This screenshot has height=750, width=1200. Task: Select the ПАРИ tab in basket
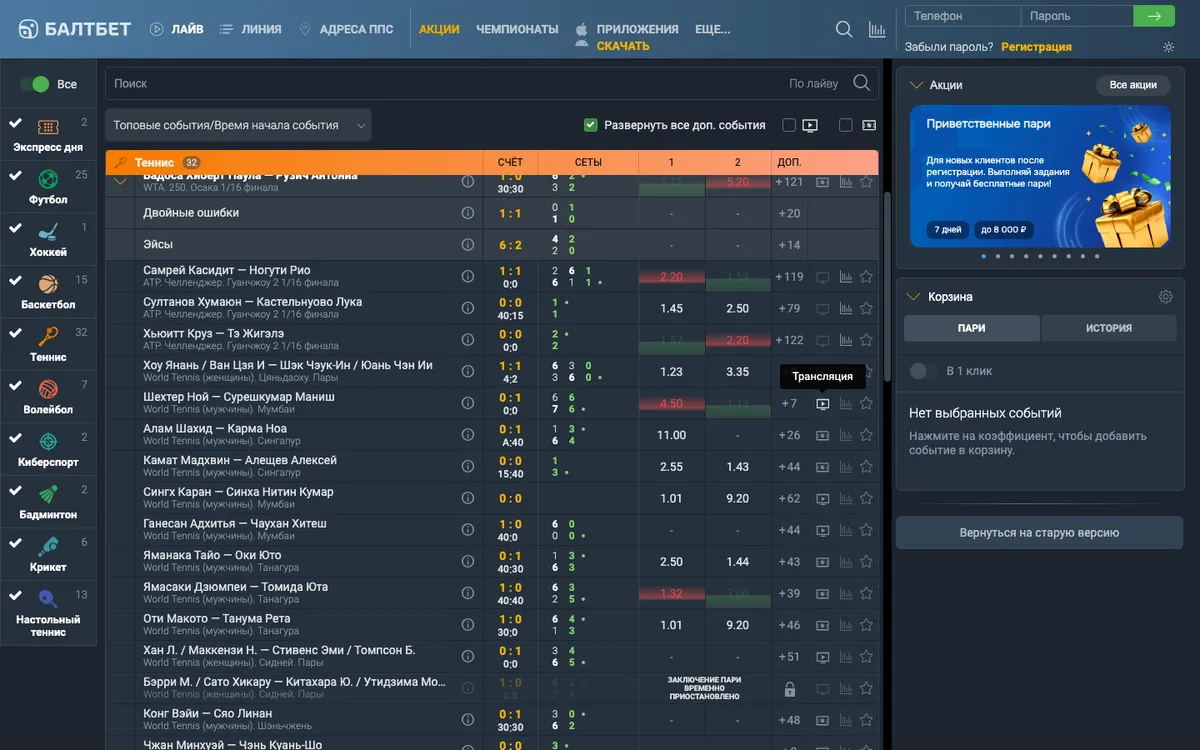coord(972,328)
